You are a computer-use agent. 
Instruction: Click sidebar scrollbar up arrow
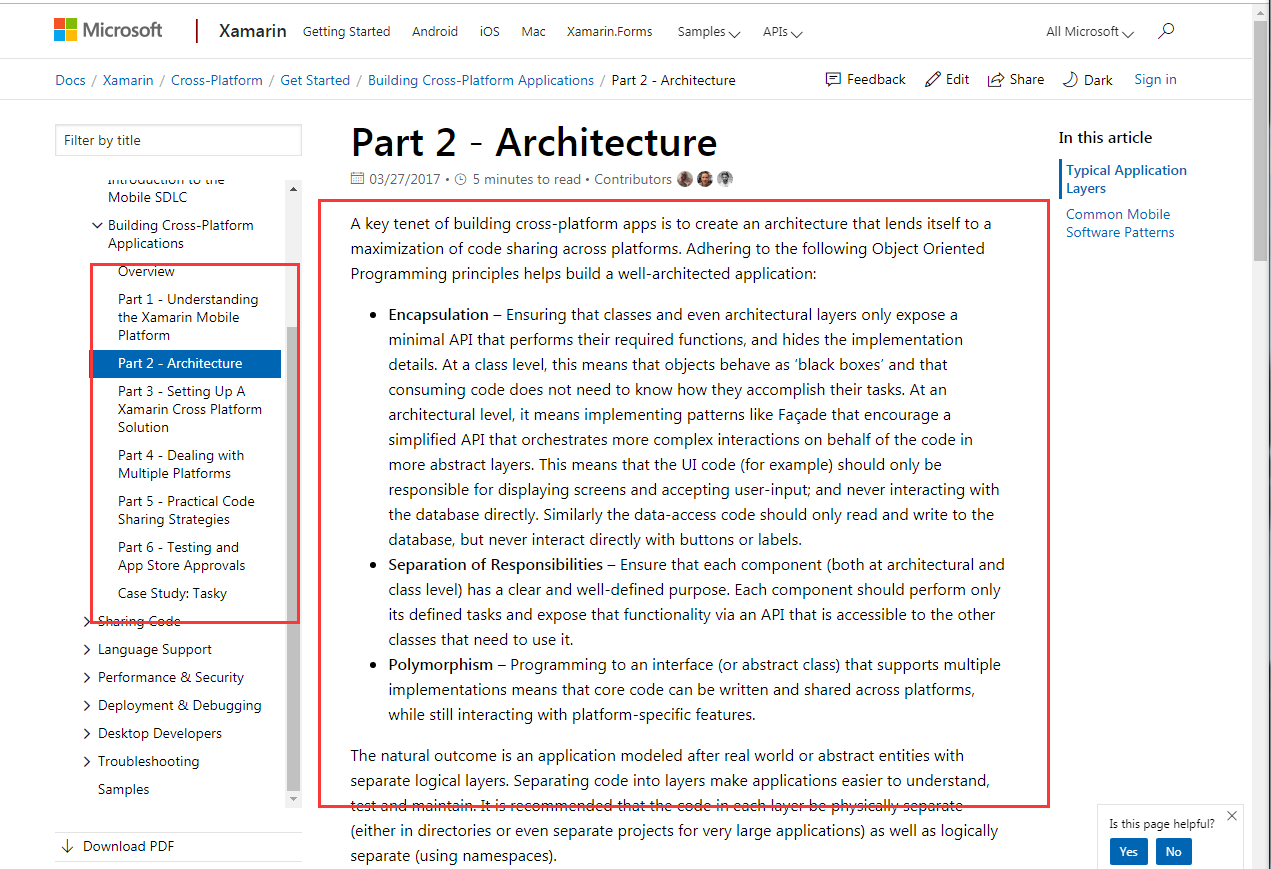(x=293, y=188)
